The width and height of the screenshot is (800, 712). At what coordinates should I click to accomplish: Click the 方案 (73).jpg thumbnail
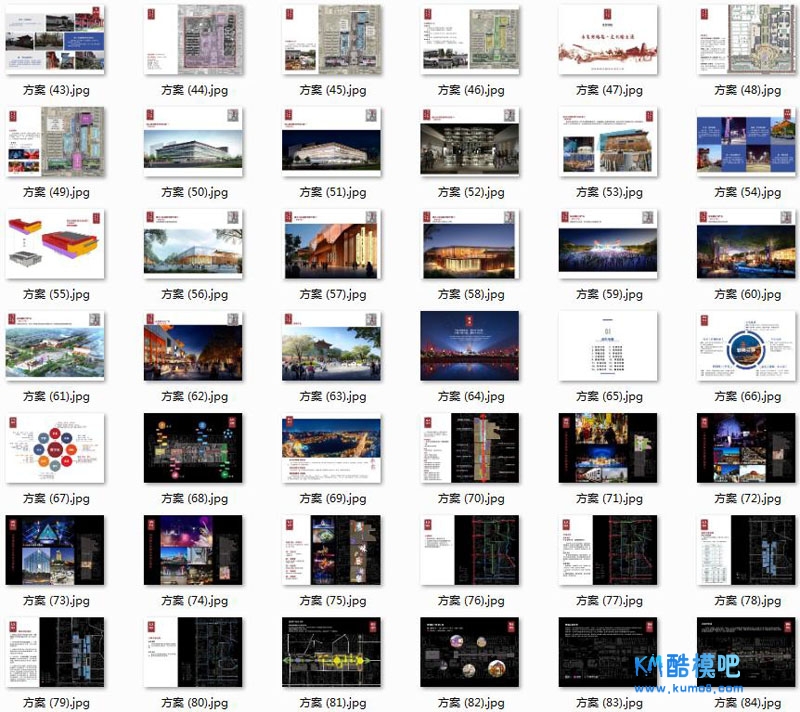pos(55,550)
